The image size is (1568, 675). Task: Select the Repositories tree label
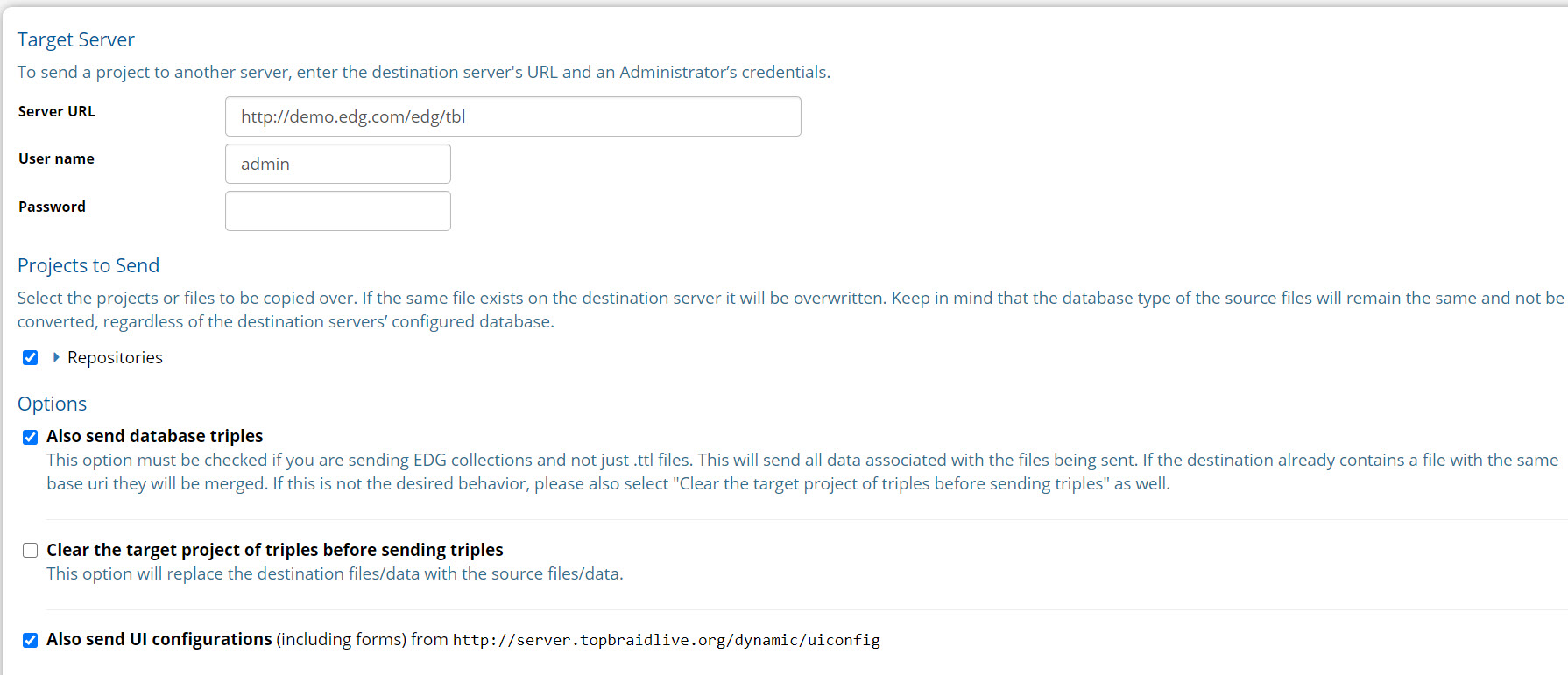[115, 357]
